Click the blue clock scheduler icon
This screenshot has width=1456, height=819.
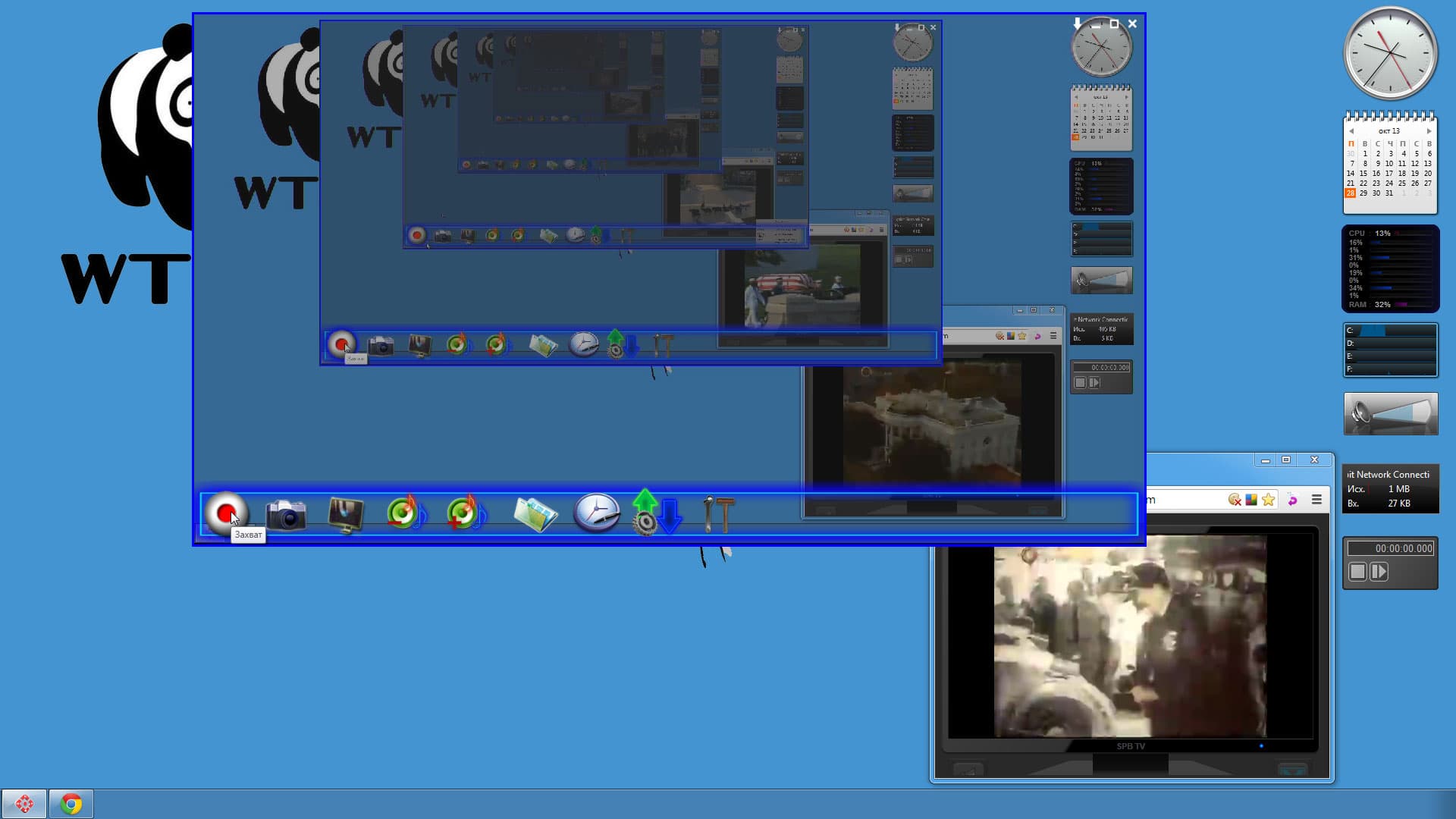click(x=596, y=513)
